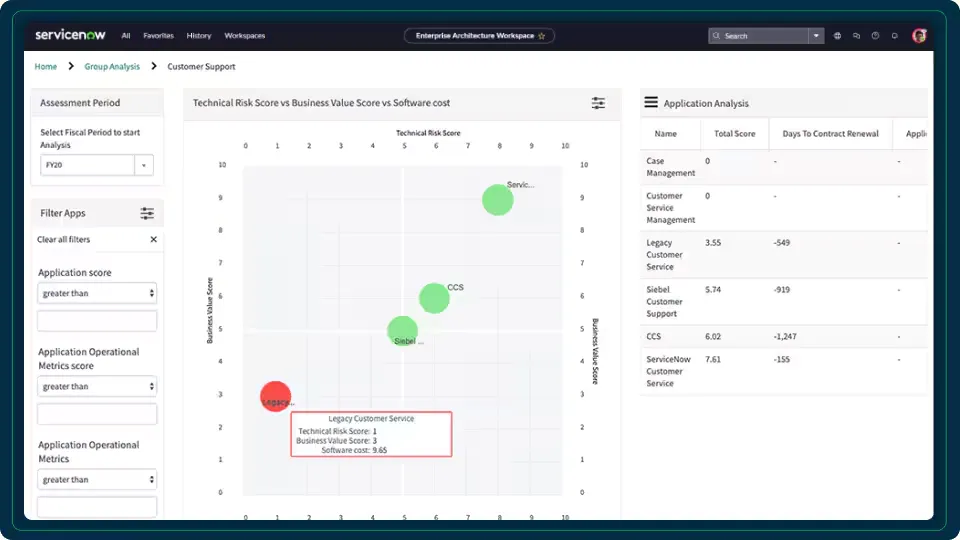
Task: Click the Legacy Customer Service tooltip title
Action: pos(371,419)
